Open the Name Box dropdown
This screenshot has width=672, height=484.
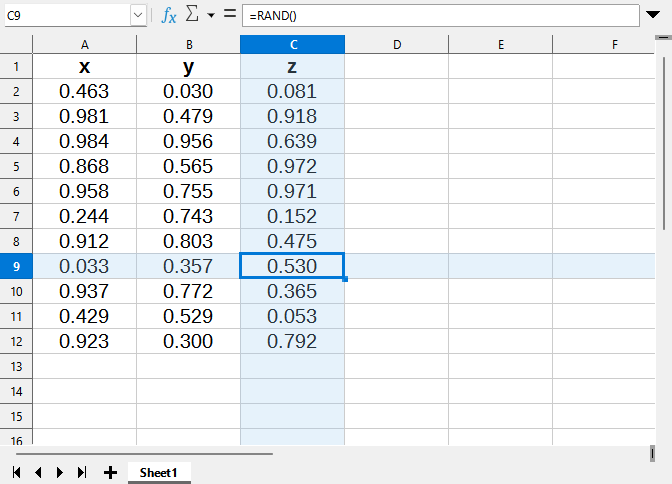point(138,16)
